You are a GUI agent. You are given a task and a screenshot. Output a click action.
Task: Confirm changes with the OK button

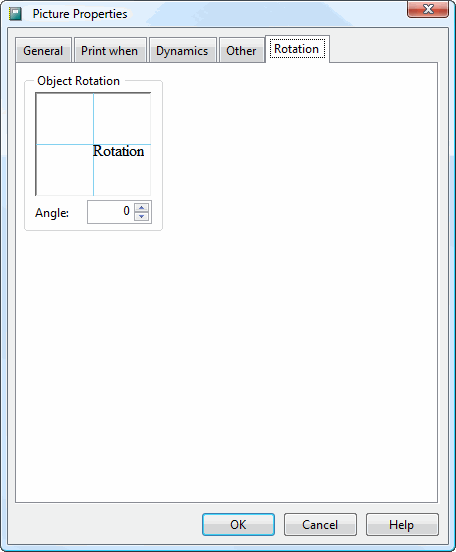[x=238, y=524]
